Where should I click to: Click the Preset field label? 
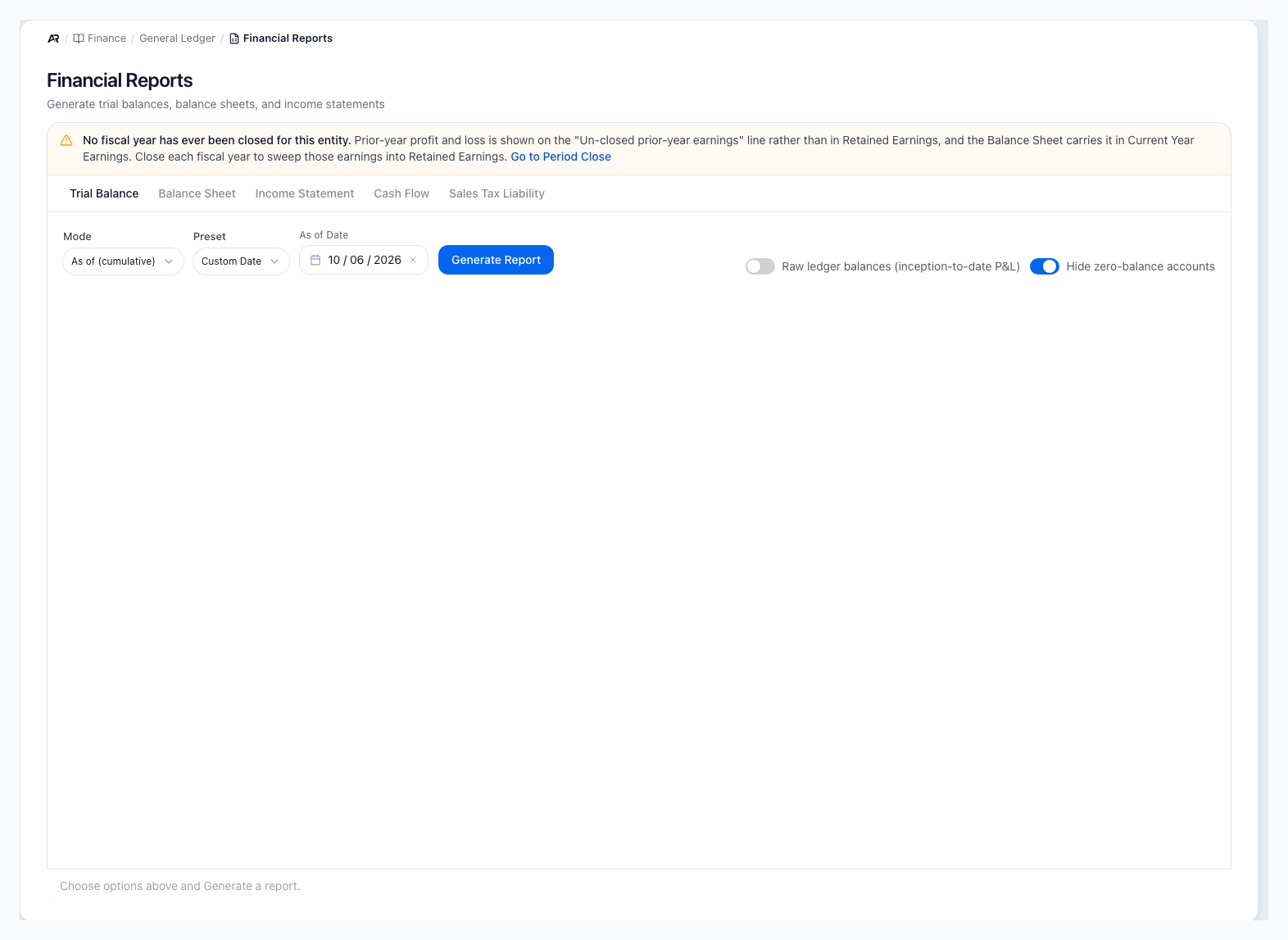click(210, 236)
